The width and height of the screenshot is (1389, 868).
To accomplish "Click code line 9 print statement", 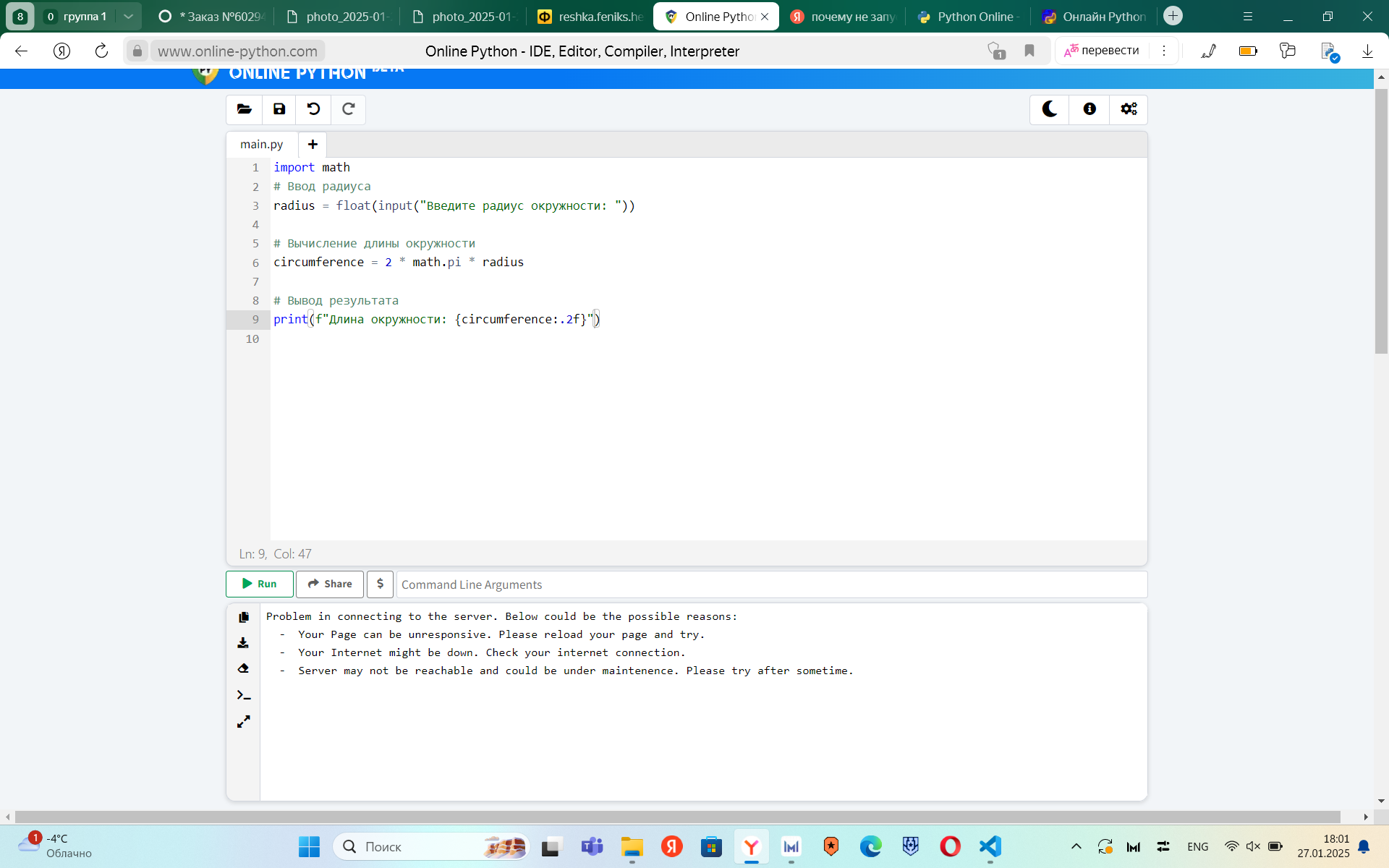I will [x=436, y=319].
